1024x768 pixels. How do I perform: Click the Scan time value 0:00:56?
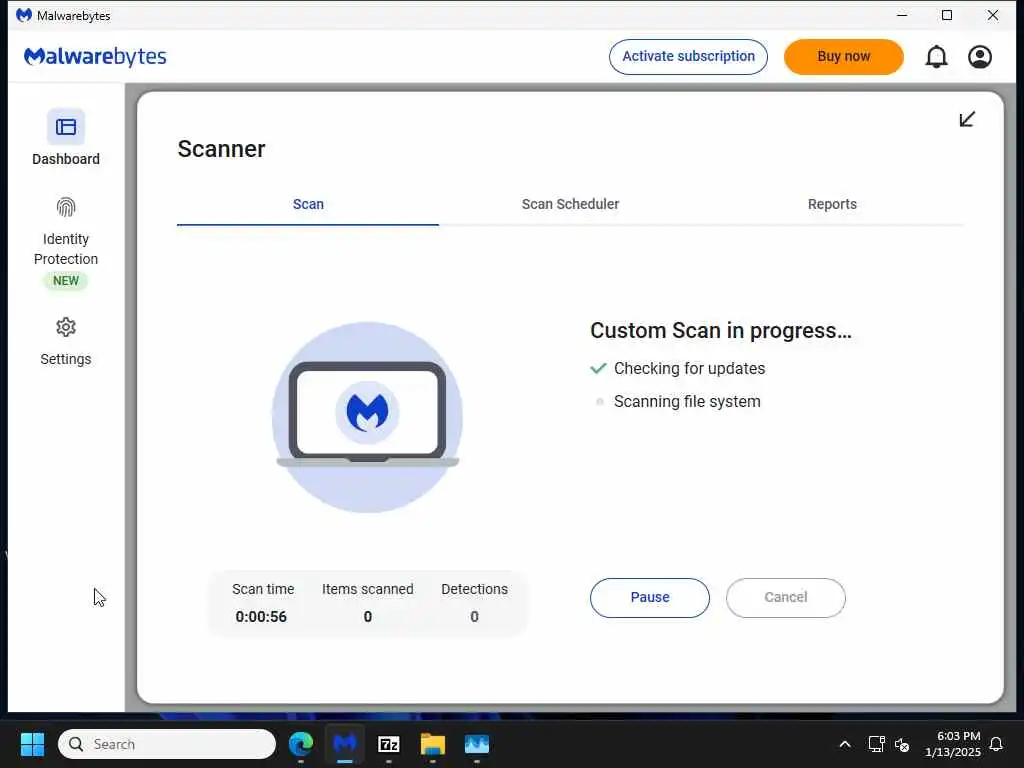pos(261,616)
